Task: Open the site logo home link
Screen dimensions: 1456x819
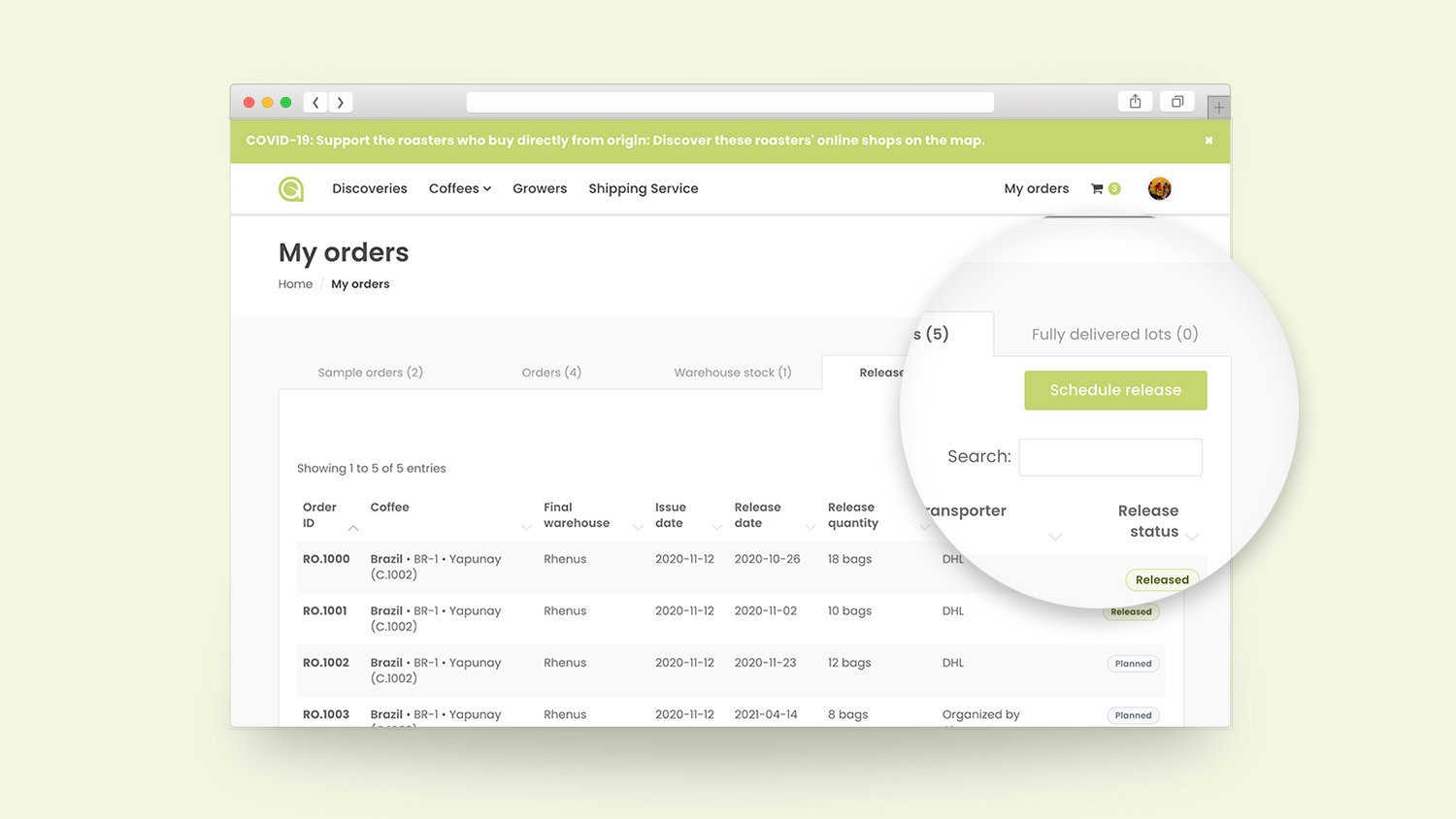Action: [x=291, y=188]
